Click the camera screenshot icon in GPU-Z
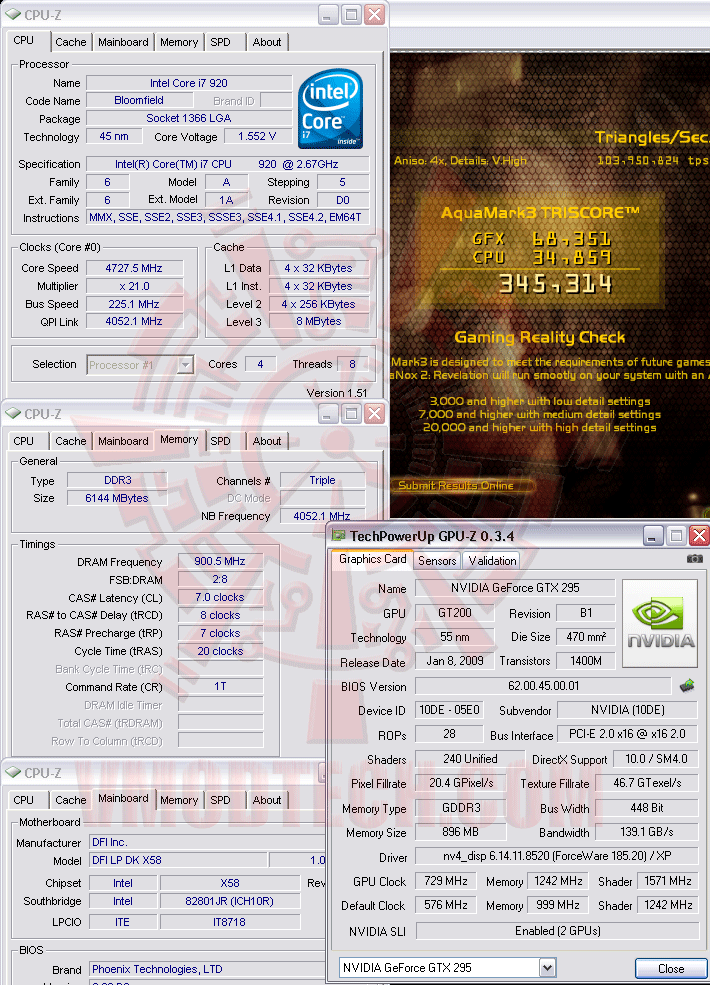Screen dimensions: 710x985 coord(694,558)
